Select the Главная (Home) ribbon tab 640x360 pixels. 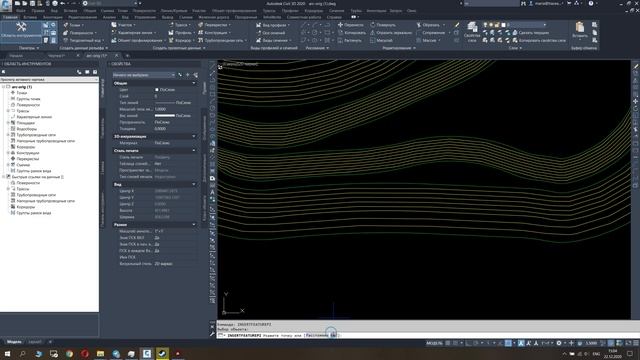(x=10, y=17)
